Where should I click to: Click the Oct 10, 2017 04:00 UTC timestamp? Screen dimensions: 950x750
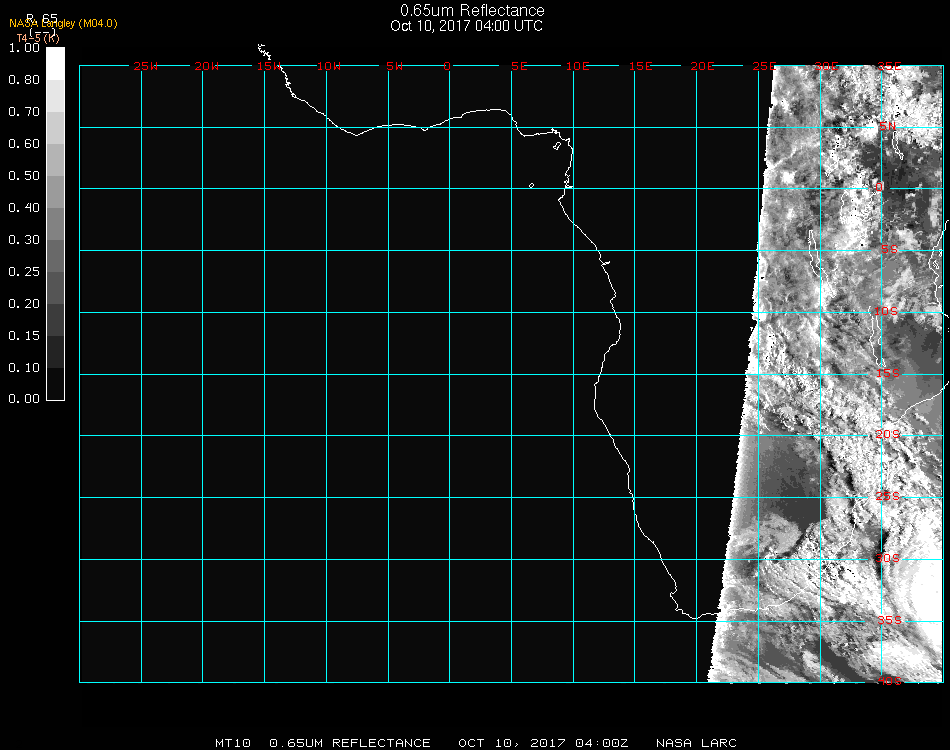pyautogui.click(x=466, y=26)
